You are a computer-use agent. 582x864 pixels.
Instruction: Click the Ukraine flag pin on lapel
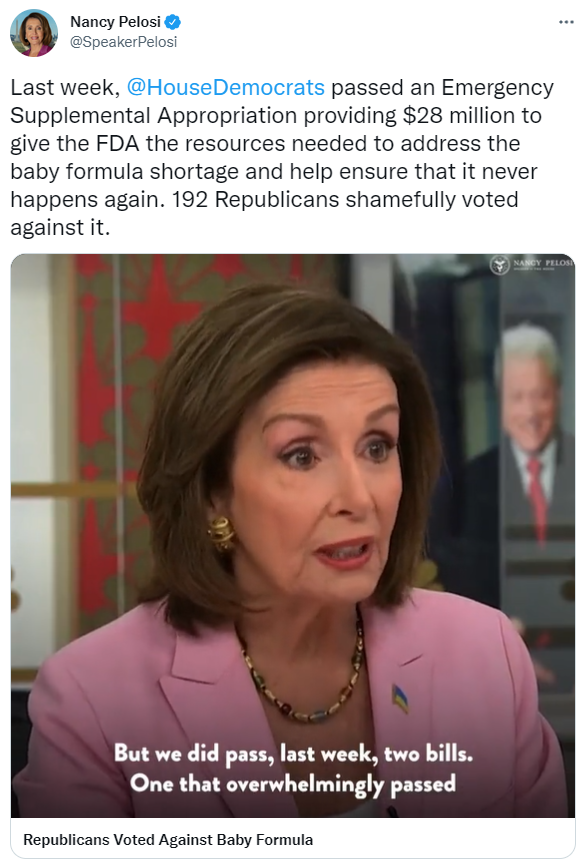(400, 696)
